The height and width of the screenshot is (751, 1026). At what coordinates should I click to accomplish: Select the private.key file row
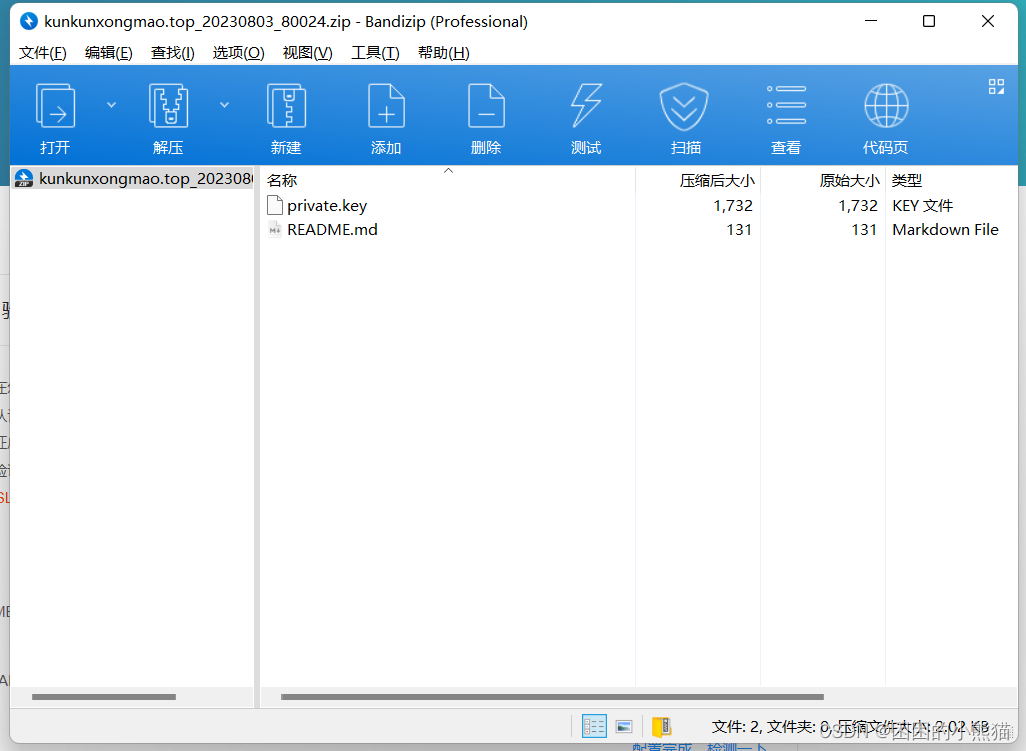[x=640, y=205]
